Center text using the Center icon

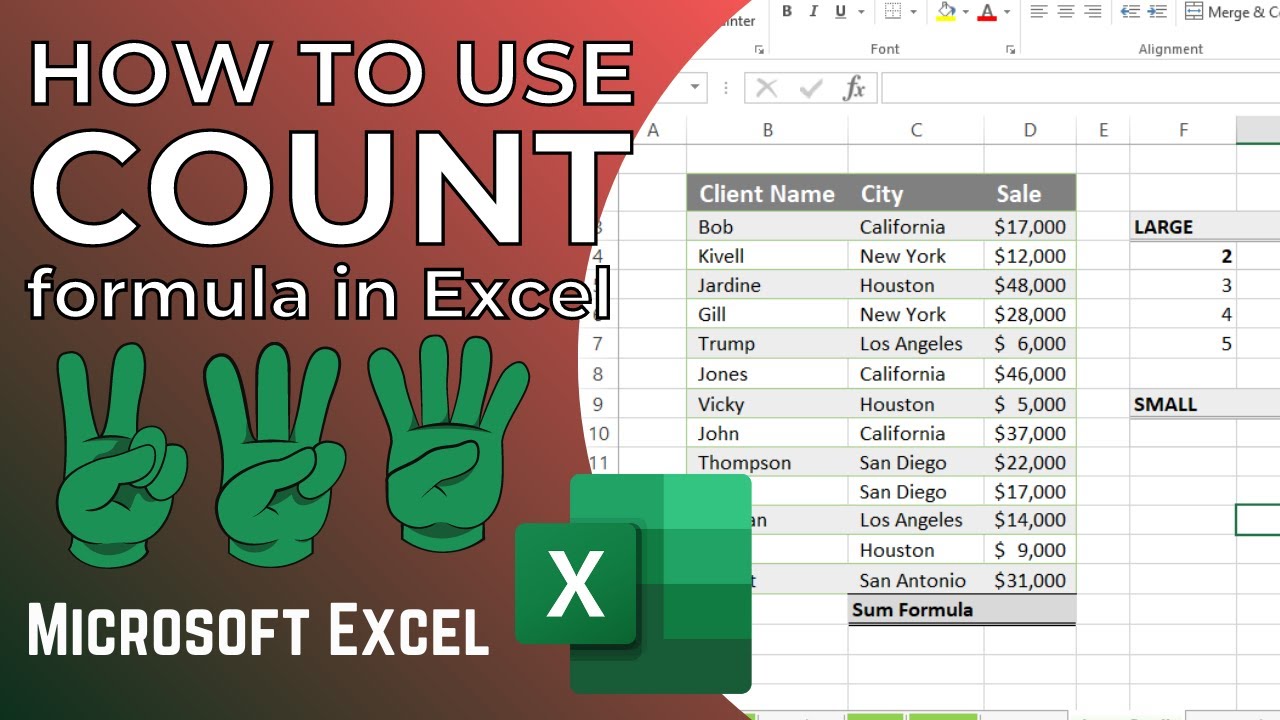coord(1066,12)
